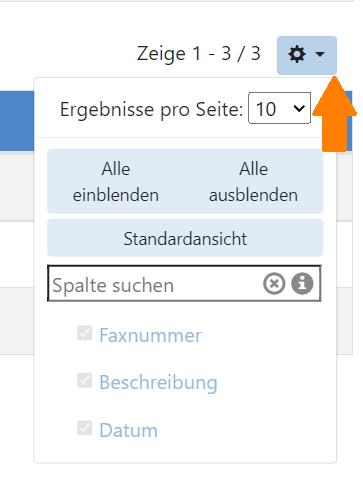This screenshot has width=363, height=499.
Task: Open the Ergebnisse pro Seite dropdown
Action: [279, 108]
